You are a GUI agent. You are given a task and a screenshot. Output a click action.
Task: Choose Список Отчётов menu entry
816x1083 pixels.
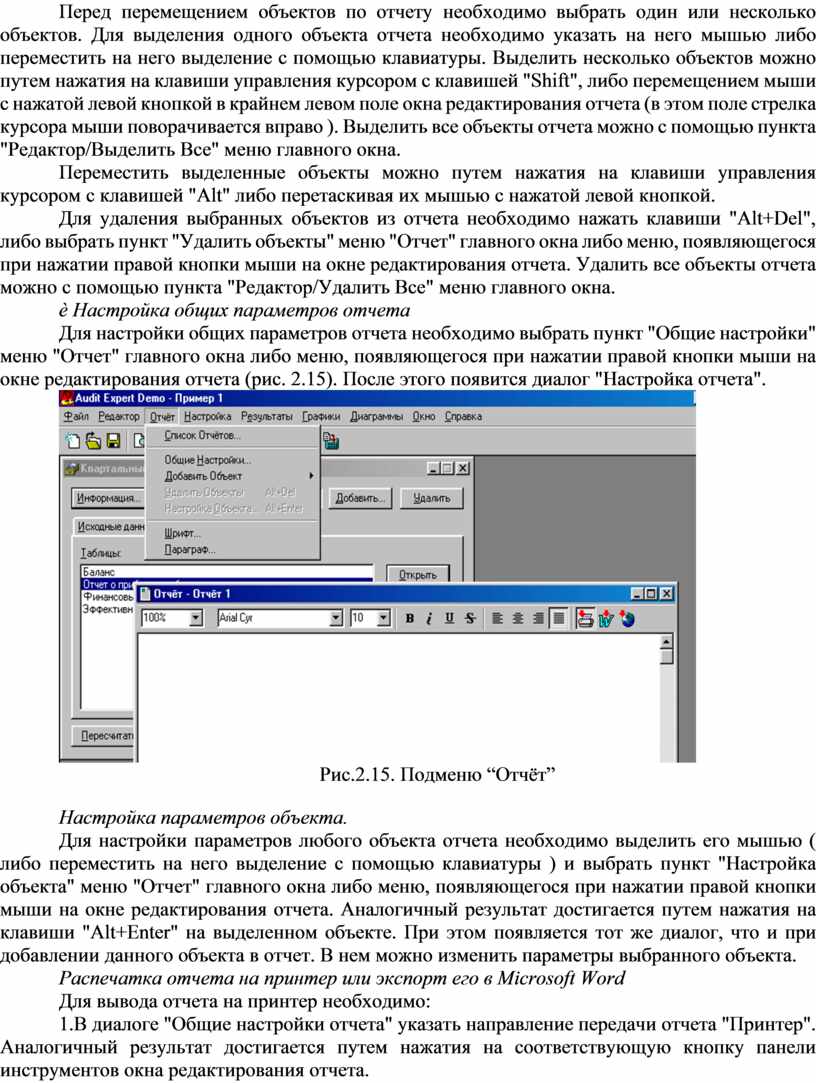233,436
